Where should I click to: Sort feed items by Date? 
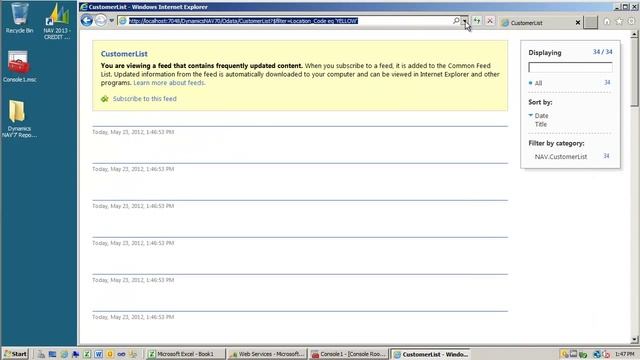(542, 116)
